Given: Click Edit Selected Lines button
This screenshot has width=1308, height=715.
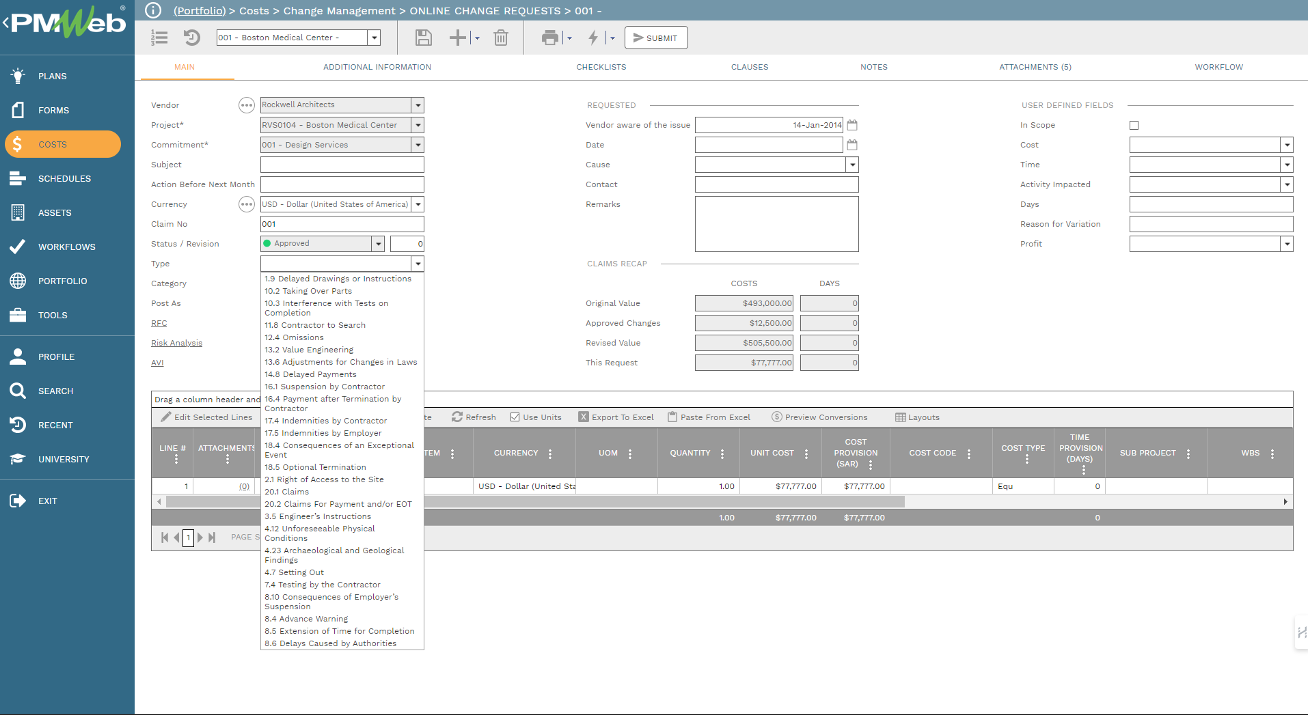Looking at the screenshot, I should pyautogui.click(x=207, y=417).
